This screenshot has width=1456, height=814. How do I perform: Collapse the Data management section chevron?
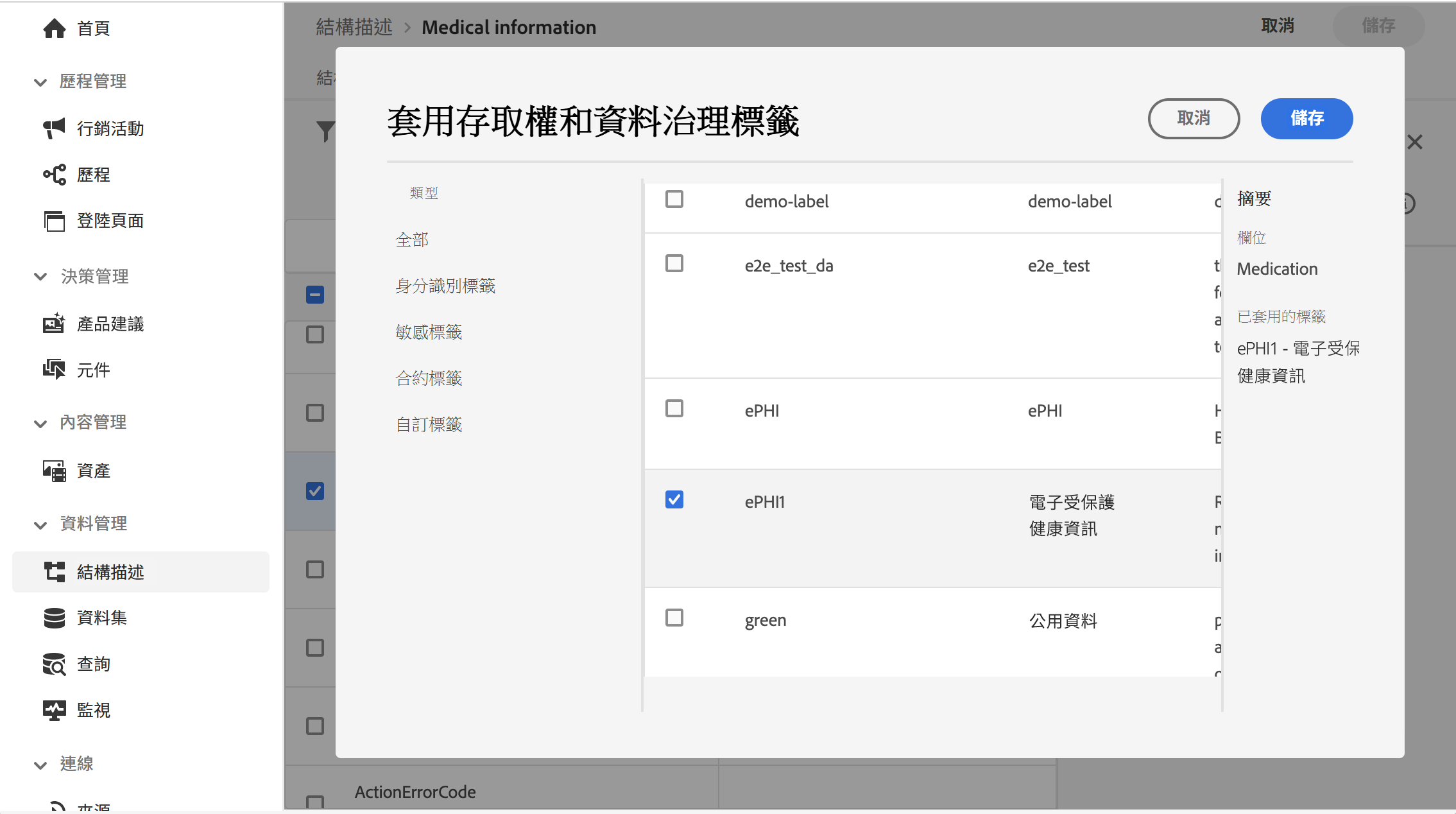point(40,524)
